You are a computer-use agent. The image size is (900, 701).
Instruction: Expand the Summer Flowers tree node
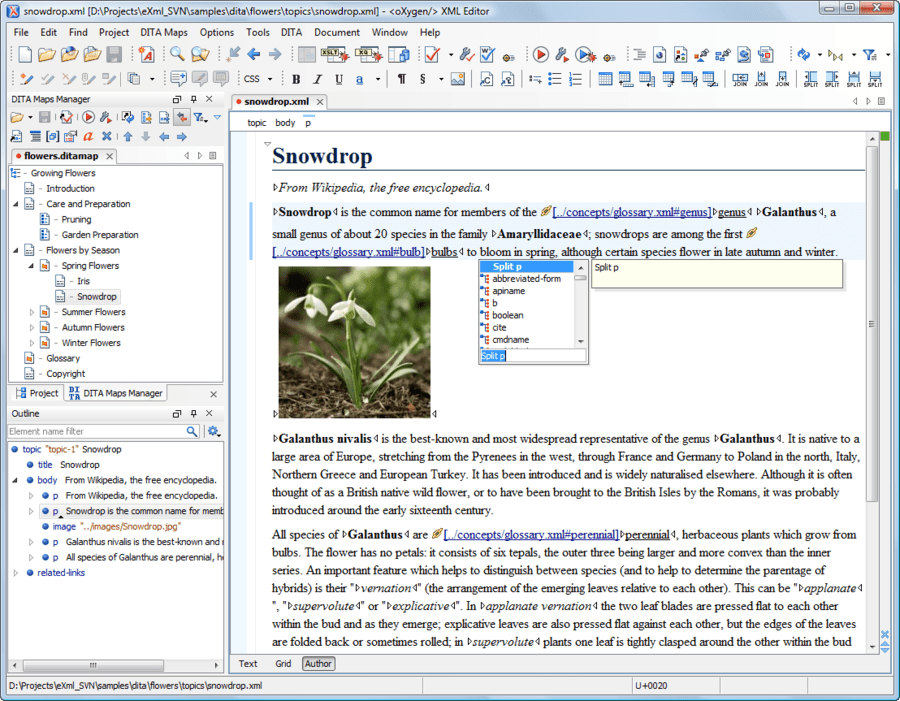tap(31, 312)
